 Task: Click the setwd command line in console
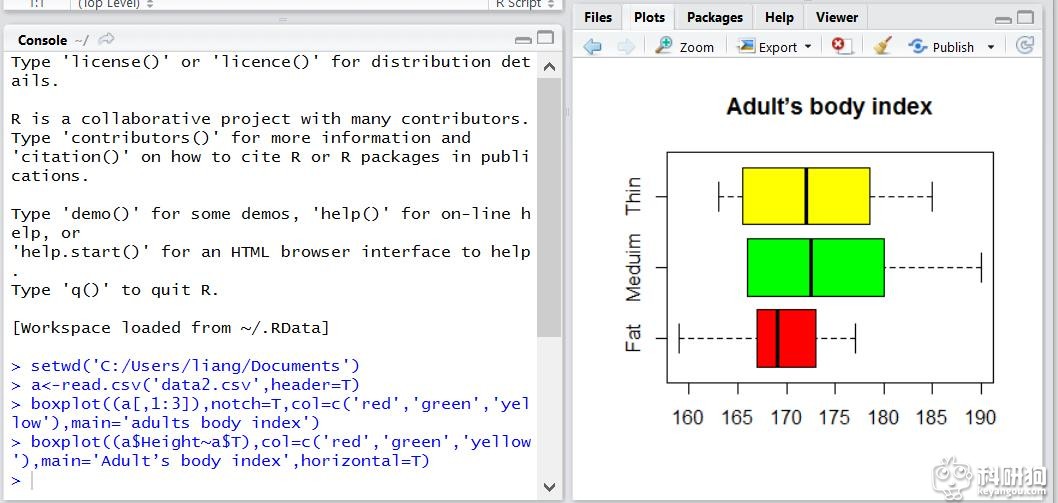tap(186, 367)
